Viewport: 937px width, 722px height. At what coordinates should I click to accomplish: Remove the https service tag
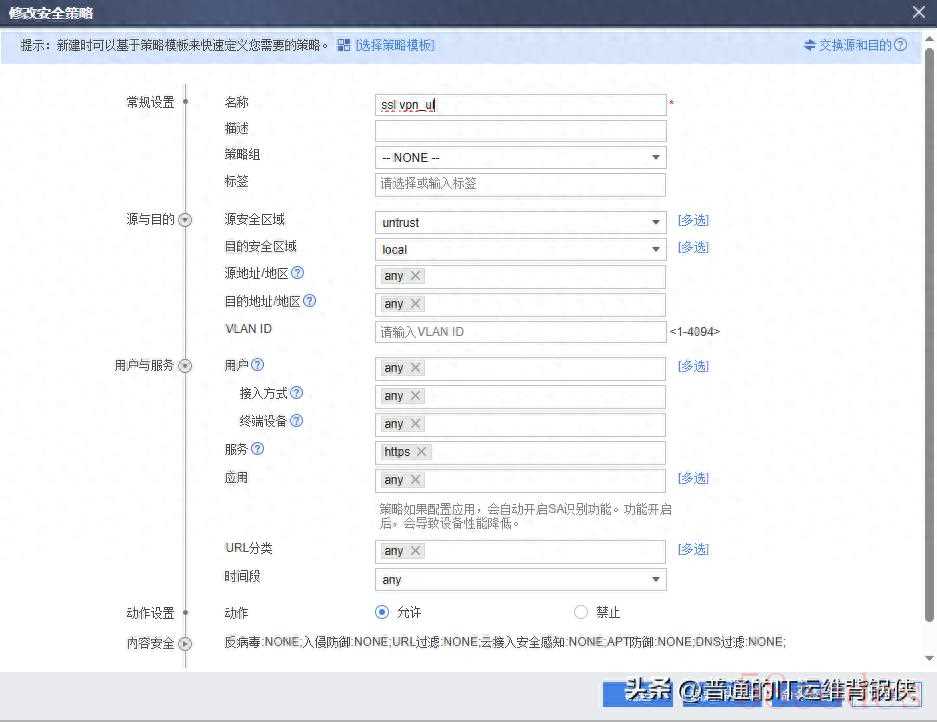[422, 452]
